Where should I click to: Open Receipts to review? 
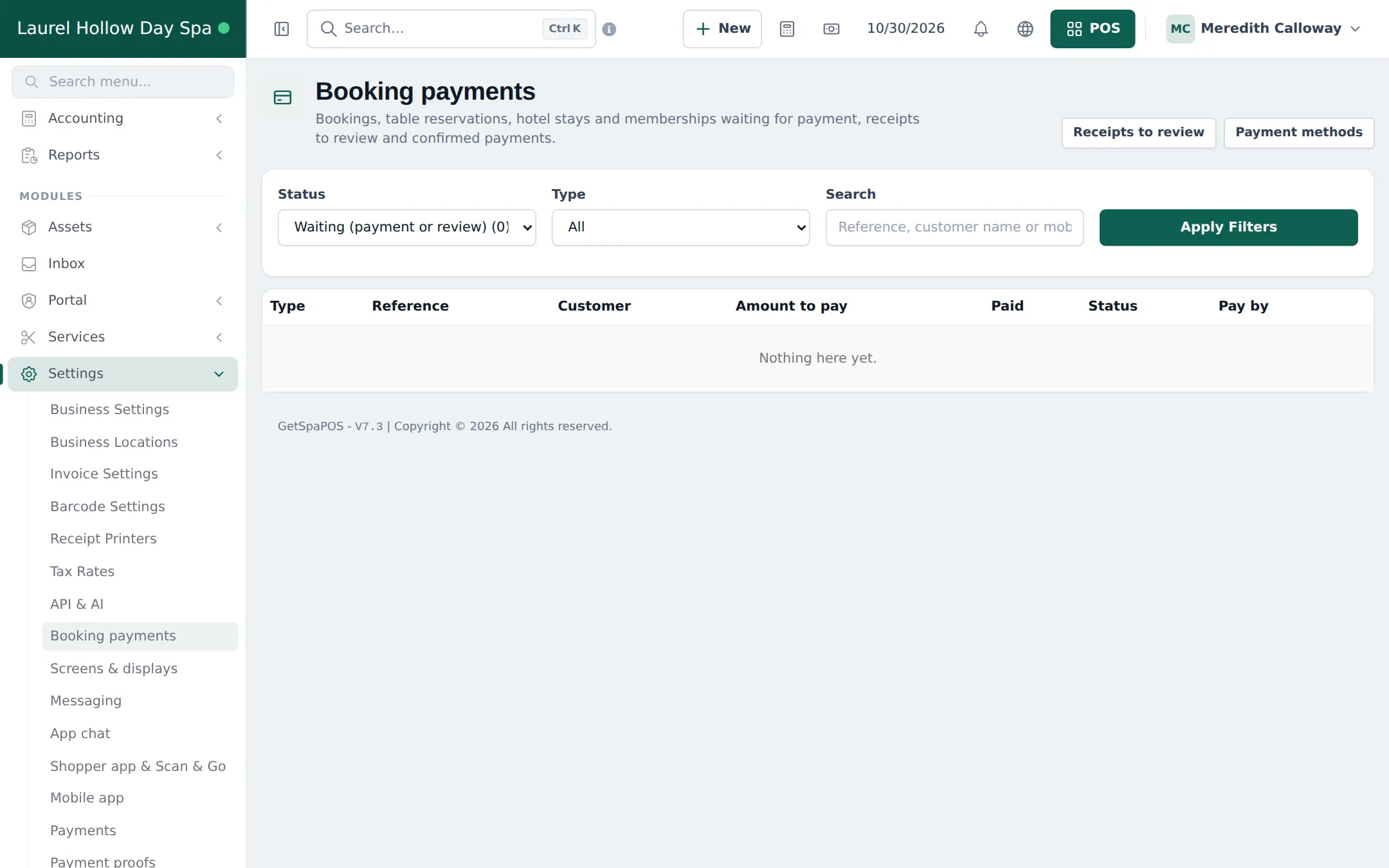click(1138, 132)
